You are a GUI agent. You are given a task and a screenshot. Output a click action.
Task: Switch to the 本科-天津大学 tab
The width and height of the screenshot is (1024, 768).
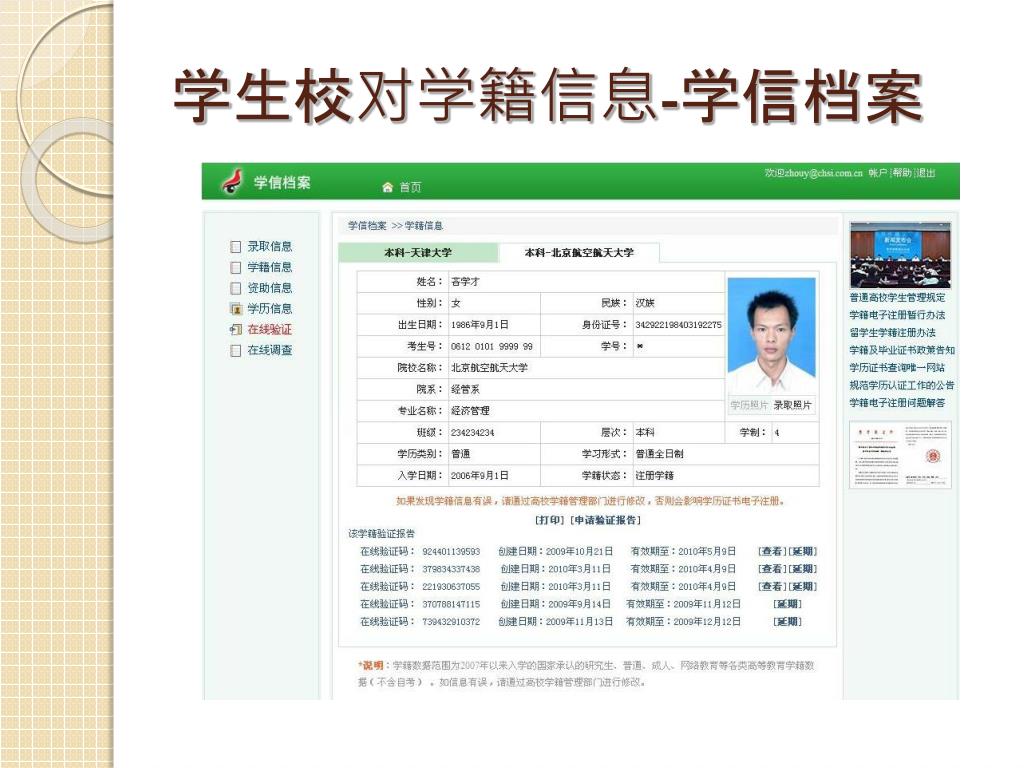click(x=418, y=252)
